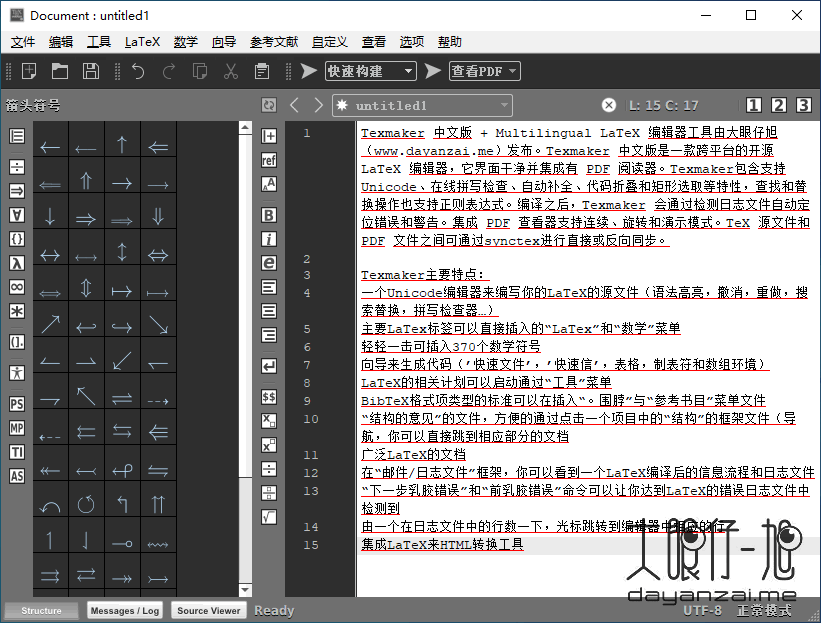Save the document with the floppy disk icon
Screen dimensions: 821x623
click(91, 71)
